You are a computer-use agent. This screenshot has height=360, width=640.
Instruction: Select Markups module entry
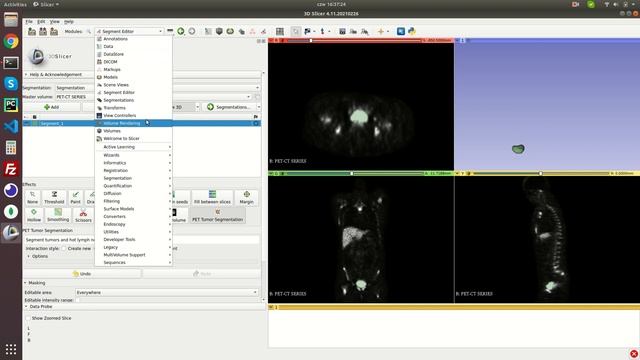(x=133, y=69)
